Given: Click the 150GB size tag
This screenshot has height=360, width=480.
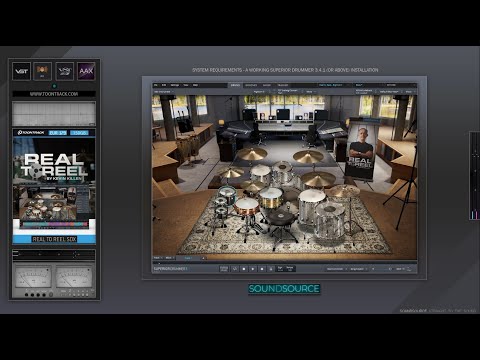Looking at the screenshot, I should click(80, 133).
